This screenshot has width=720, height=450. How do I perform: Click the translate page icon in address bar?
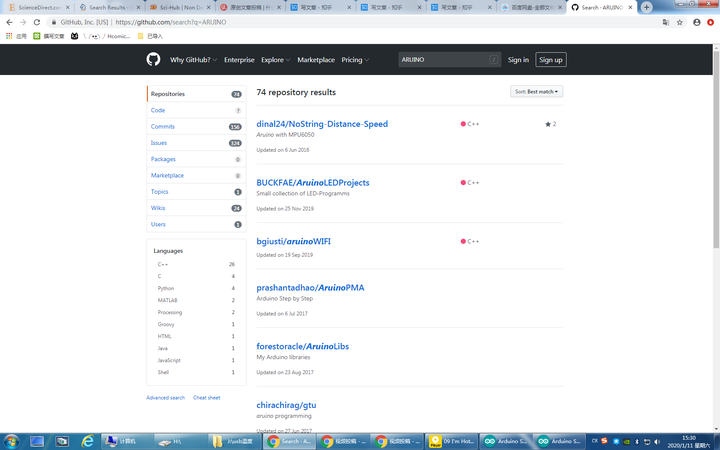click(x=666, y=22)
